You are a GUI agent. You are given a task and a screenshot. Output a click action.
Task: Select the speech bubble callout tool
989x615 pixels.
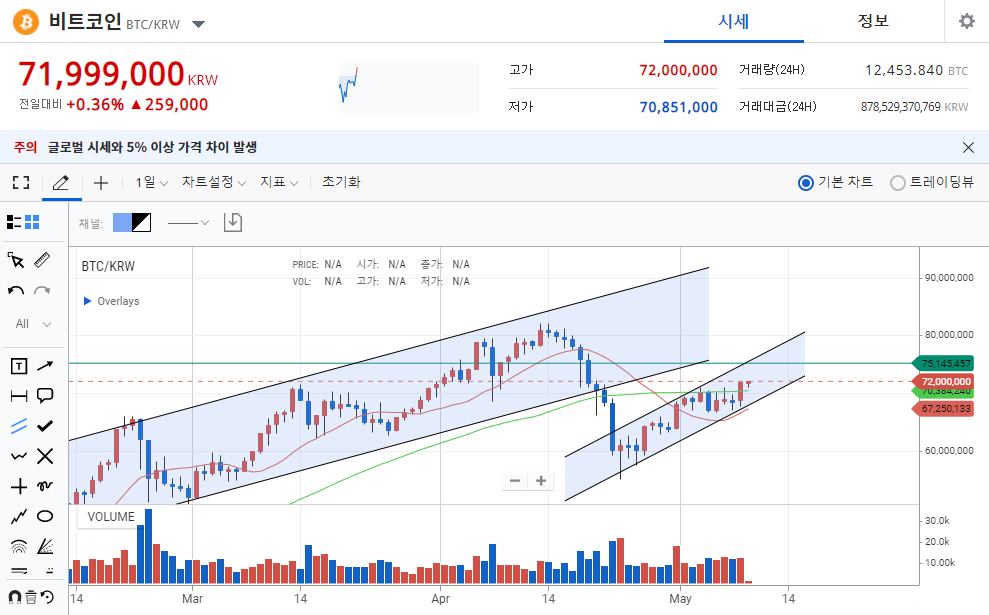tap(45, 396)
